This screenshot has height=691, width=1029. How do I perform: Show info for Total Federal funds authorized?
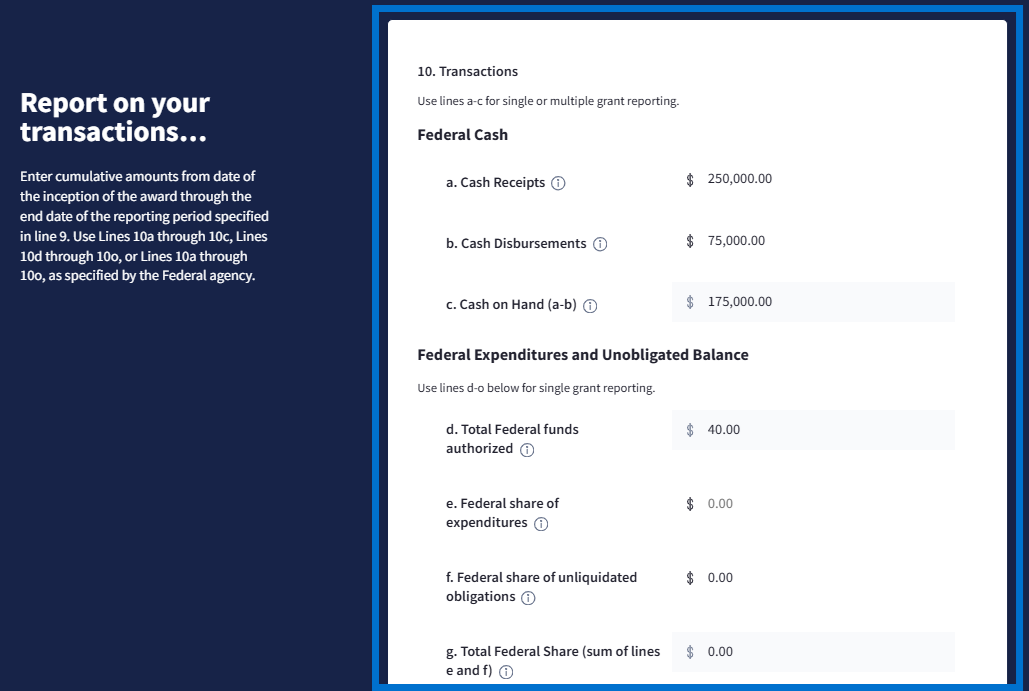527,450
